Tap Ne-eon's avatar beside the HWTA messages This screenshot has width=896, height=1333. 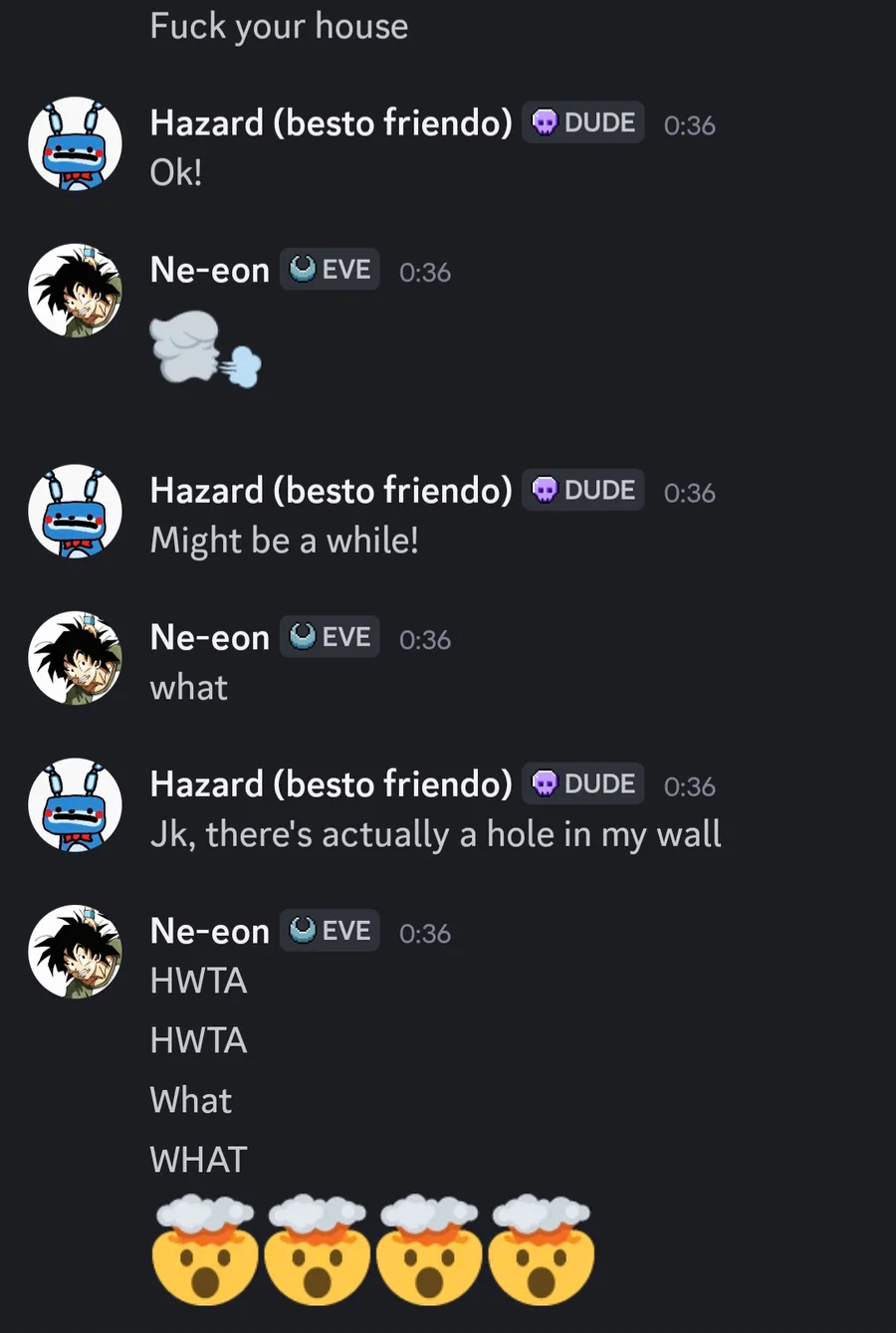tap(75, 952)
